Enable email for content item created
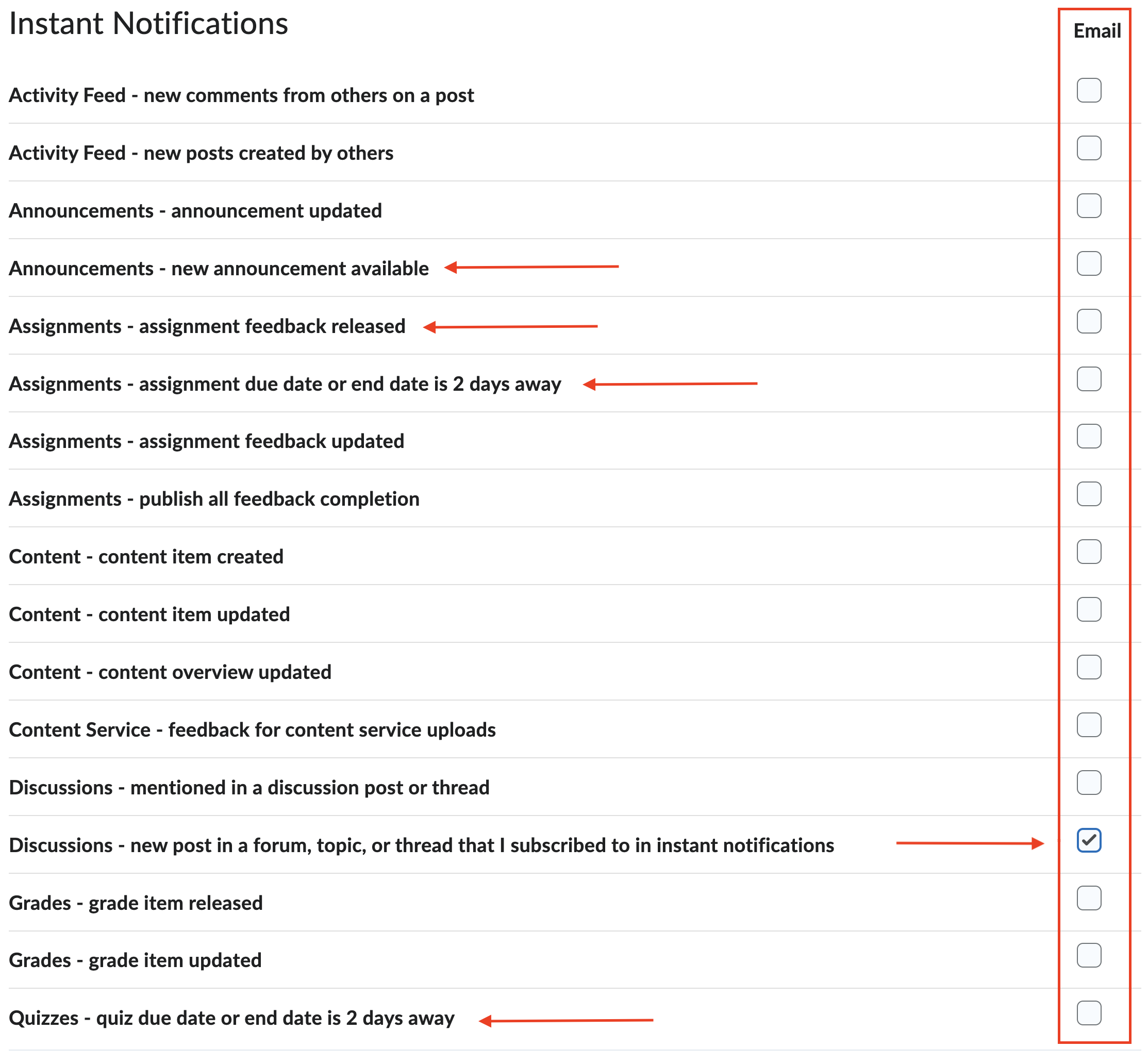Screen dimensions: 1148x1064 click(x=1088, y=552)
